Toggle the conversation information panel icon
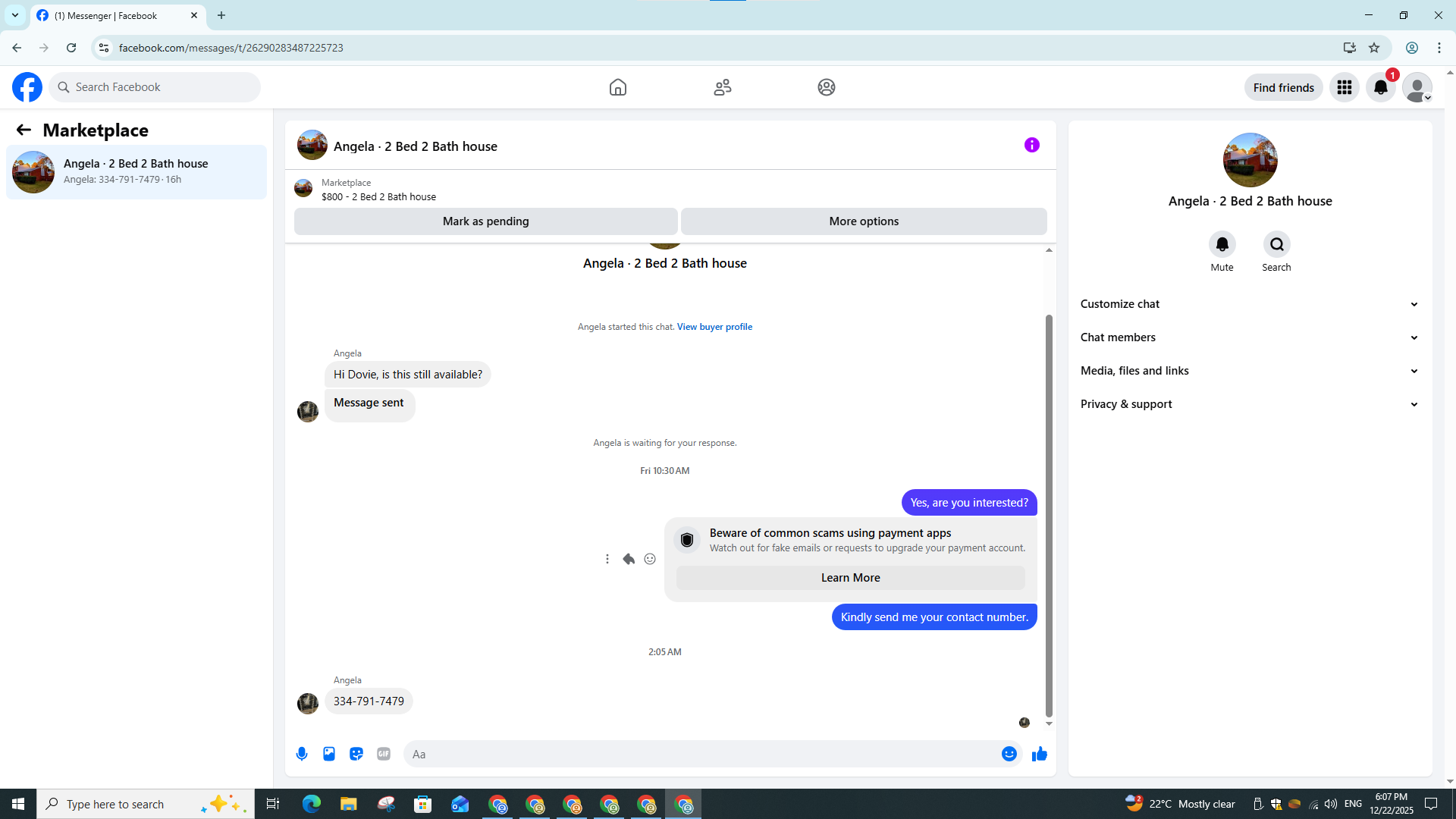The height and width of the screenshot is (819, 1456). 1031,145
